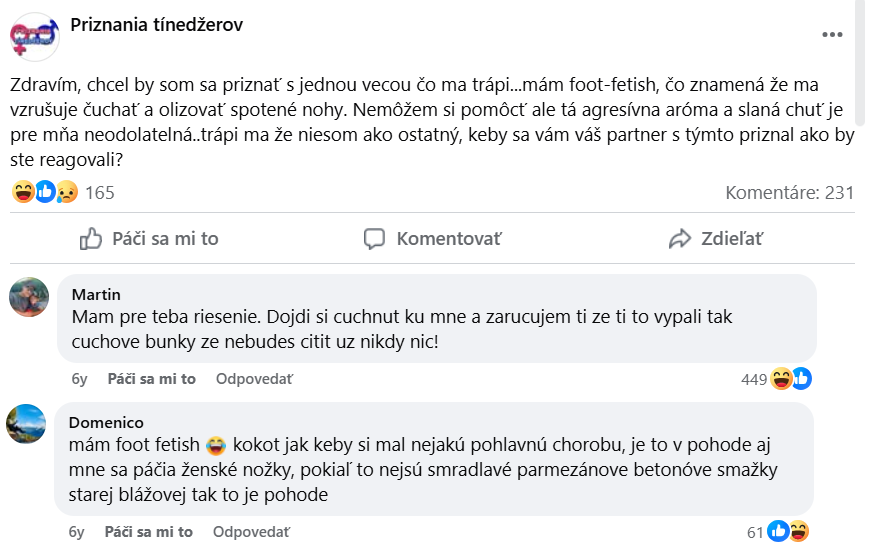The image size is (869, 555).
Task: Click the 6y timestamp on Martin's comment
Action: 80,379
